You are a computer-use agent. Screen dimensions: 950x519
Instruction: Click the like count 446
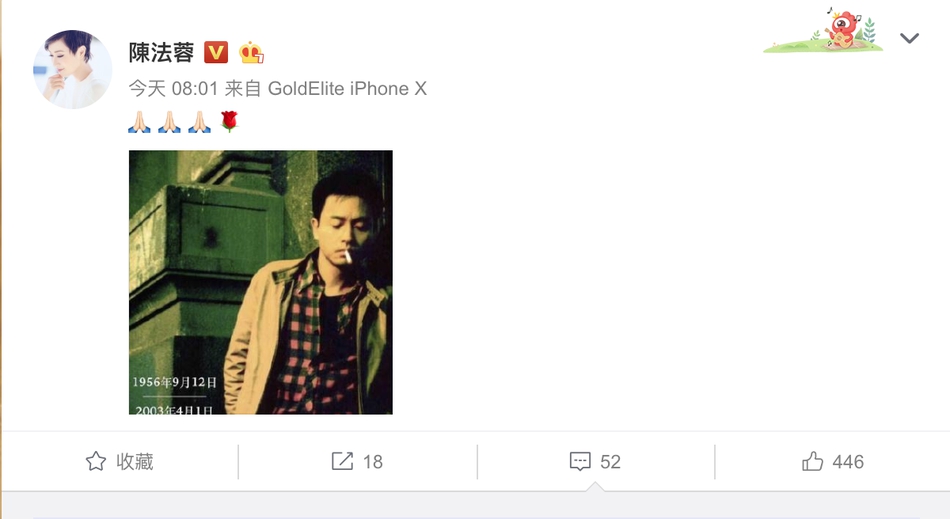pyautogui.click(x=848, y=462)
